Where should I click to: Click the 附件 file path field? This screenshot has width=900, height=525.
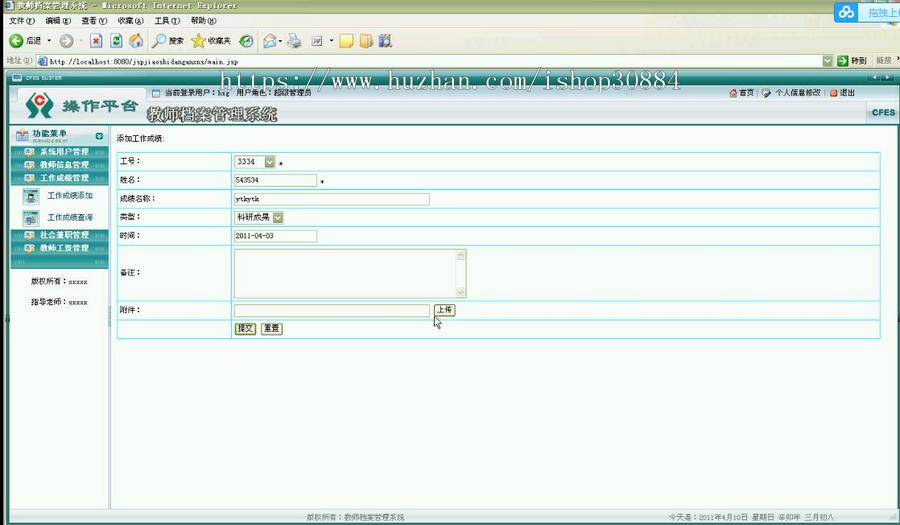331,310
